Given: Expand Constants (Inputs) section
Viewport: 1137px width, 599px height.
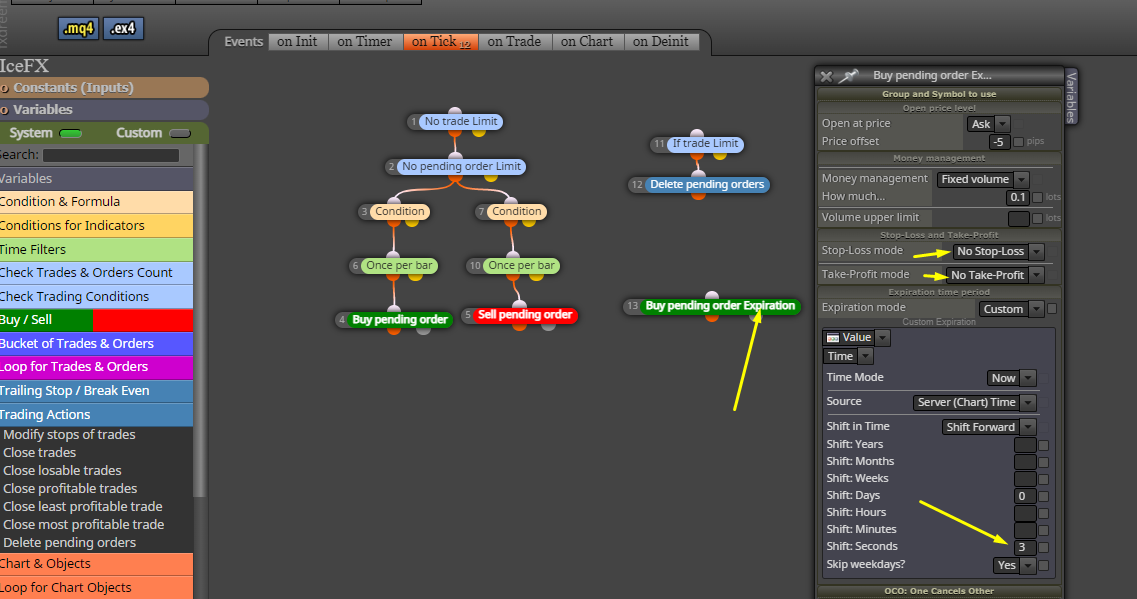Looking at the screenshot, I should pos(104,88).
